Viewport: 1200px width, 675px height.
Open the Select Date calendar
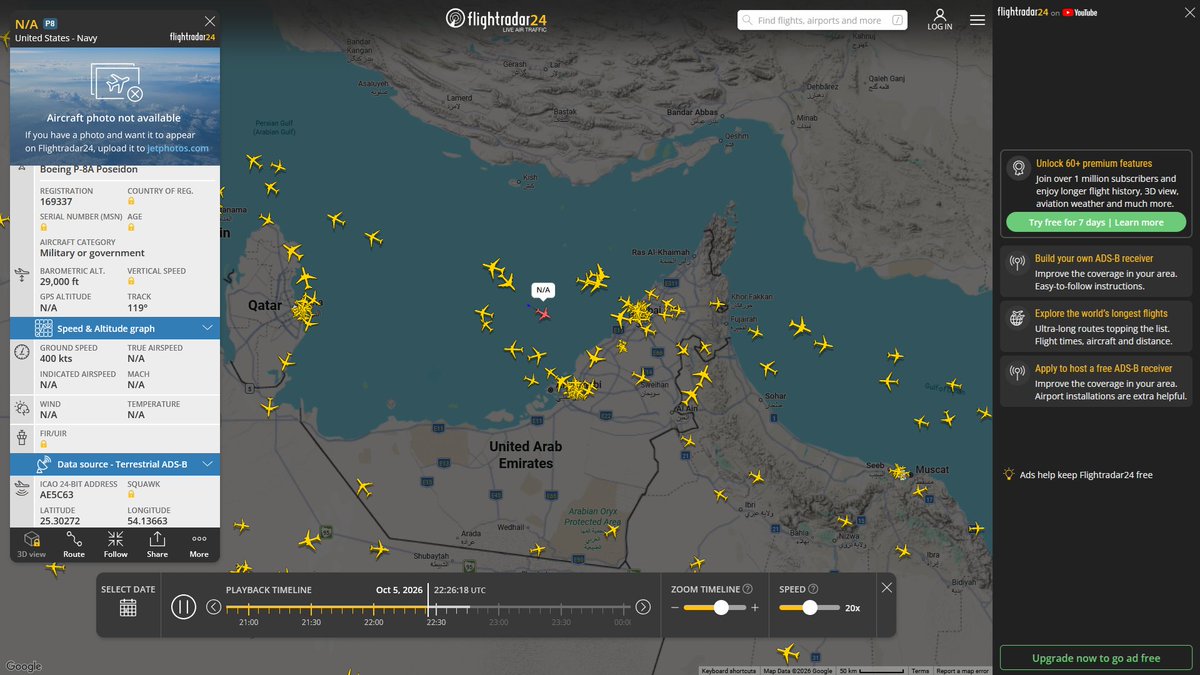pos(128,607)
